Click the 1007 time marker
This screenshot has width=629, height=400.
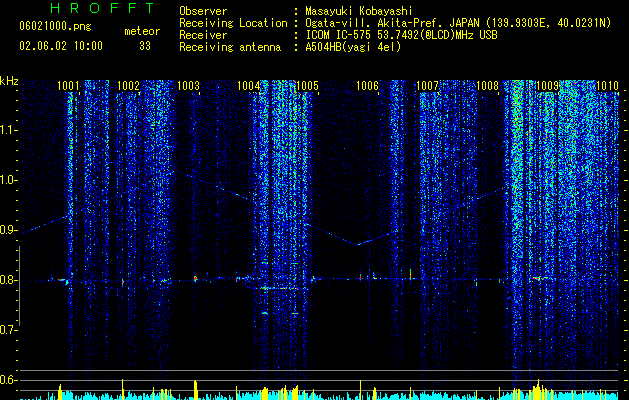(427, 85)
